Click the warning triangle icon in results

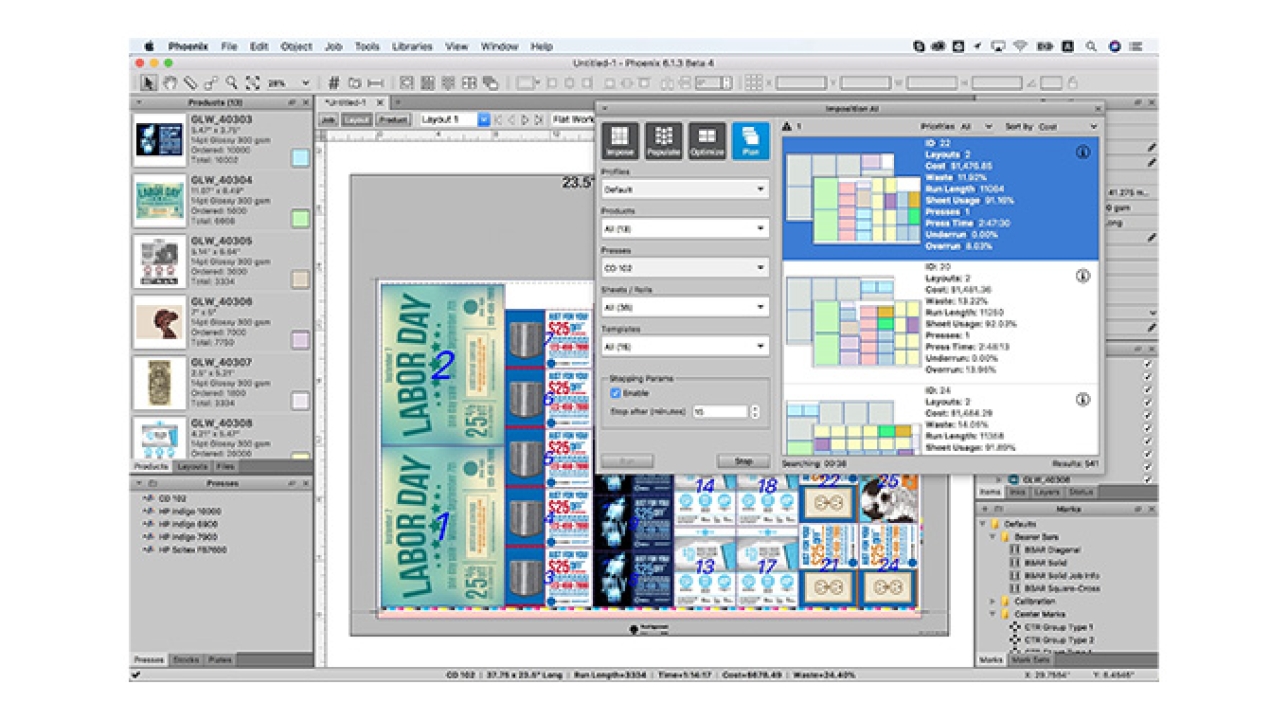pos(787,127)
